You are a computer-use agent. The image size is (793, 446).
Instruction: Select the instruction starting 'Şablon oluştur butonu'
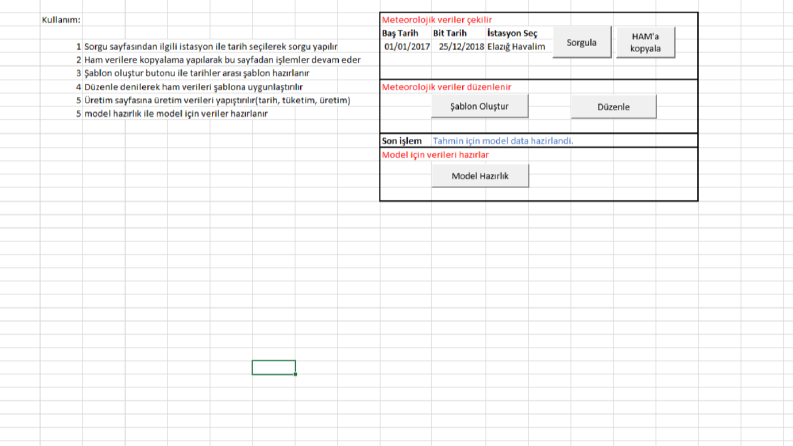pos(197,73)
